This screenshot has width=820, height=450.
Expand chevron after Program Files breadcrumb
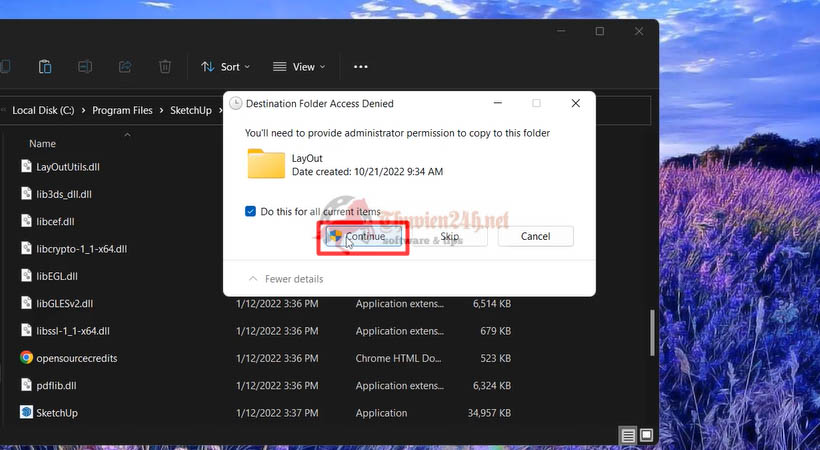pyautogui.click(x=161, y=110)
